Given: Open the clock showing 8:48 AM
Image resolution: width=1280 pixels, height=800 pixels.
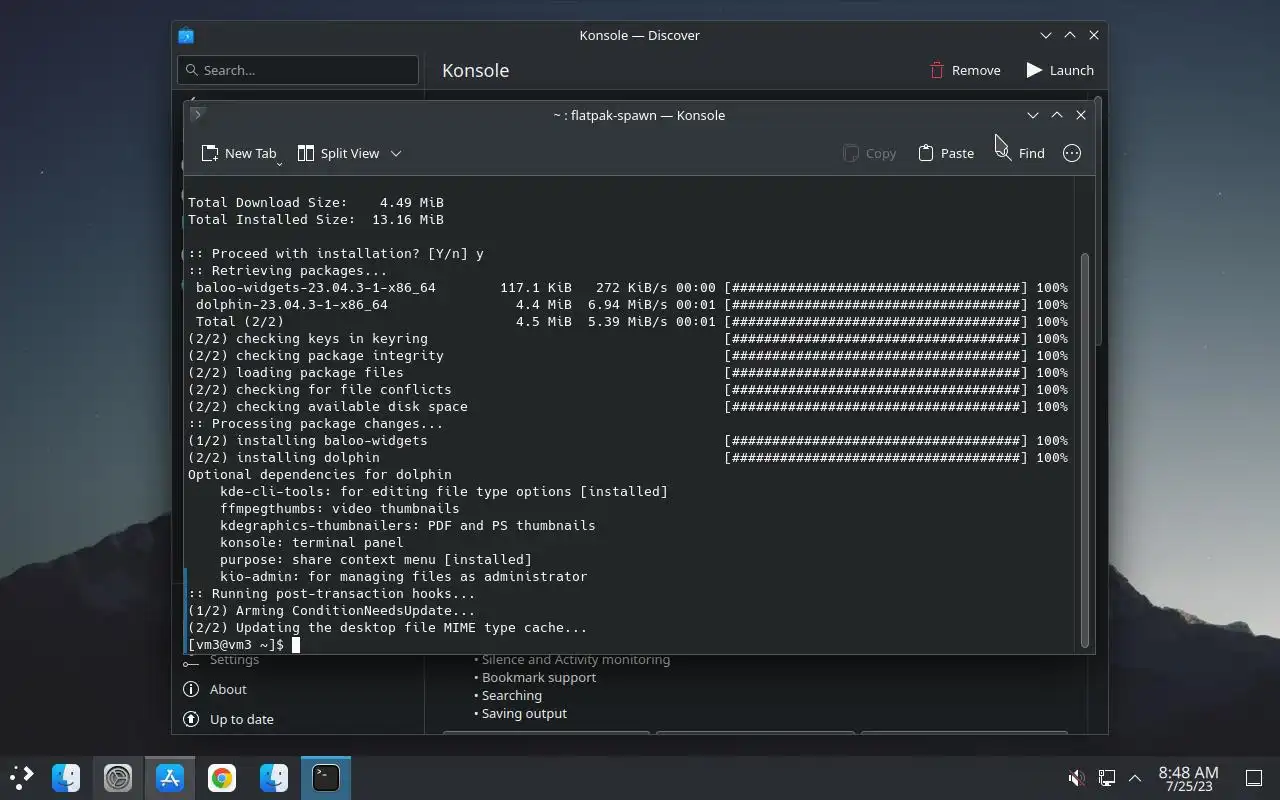Looking at the screenshot, I should pos(1188,778).
